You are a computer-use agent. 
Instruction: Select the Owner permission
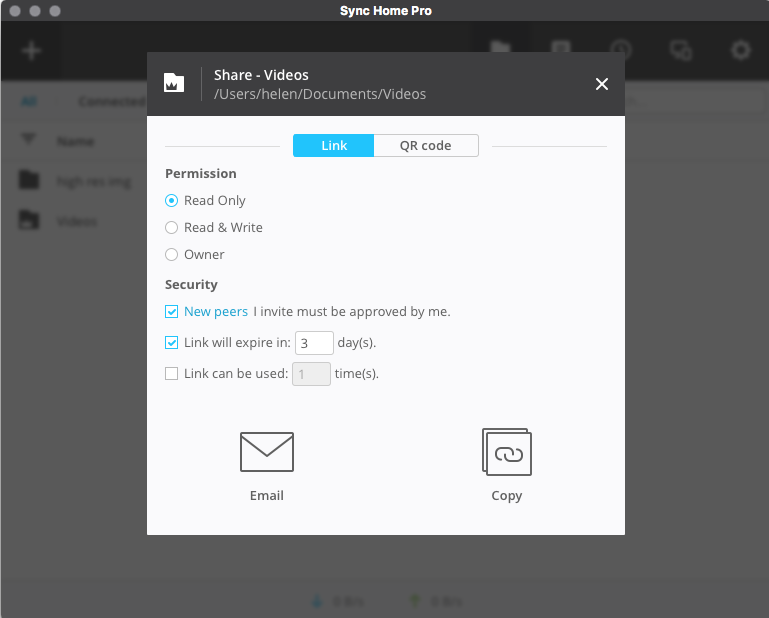171,255
